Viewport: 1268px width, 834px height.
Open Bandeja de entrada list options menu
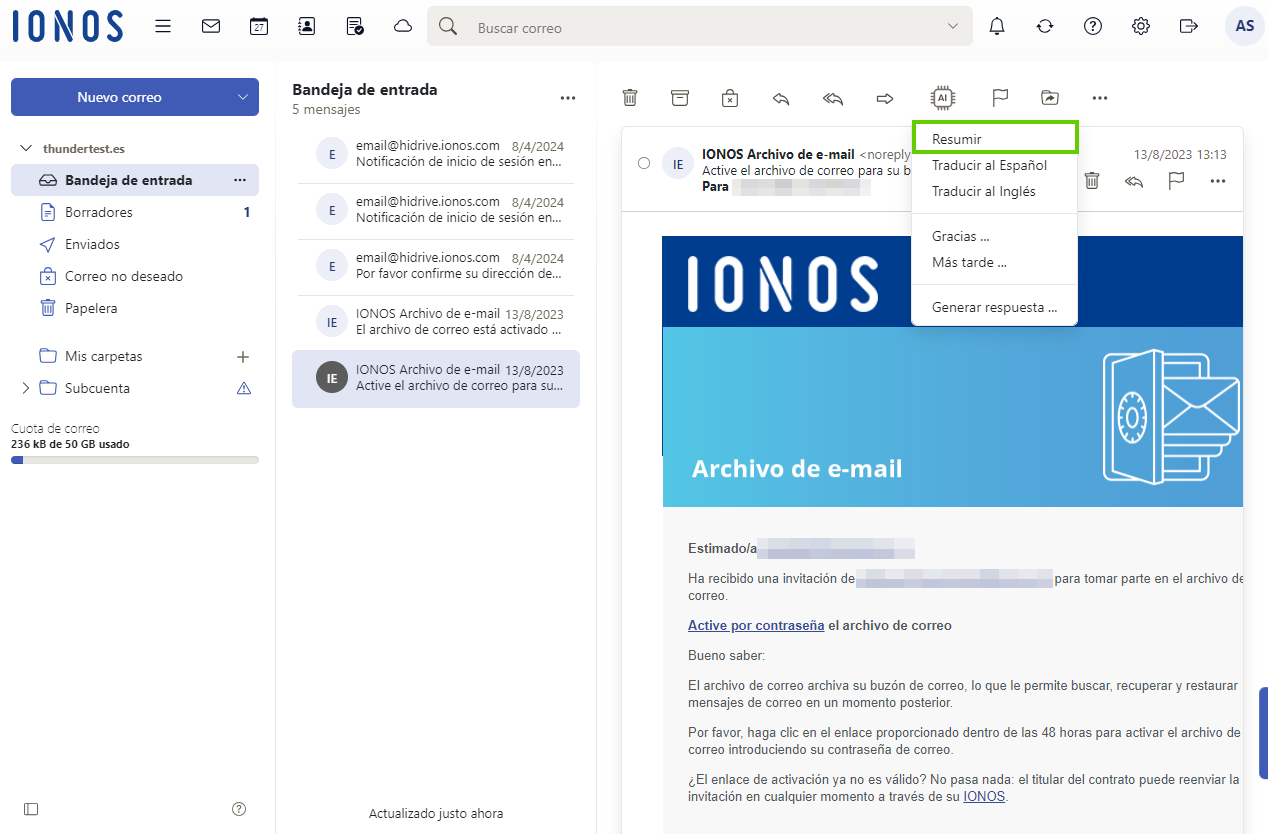568,98
